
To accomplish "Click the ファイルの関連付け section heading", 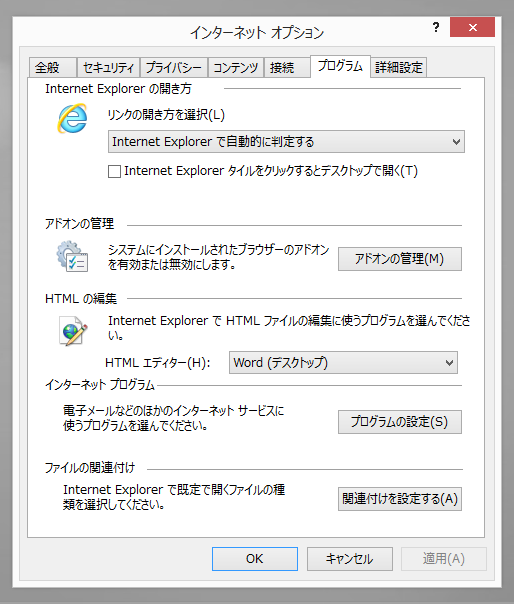I will (x=90, y=468).
